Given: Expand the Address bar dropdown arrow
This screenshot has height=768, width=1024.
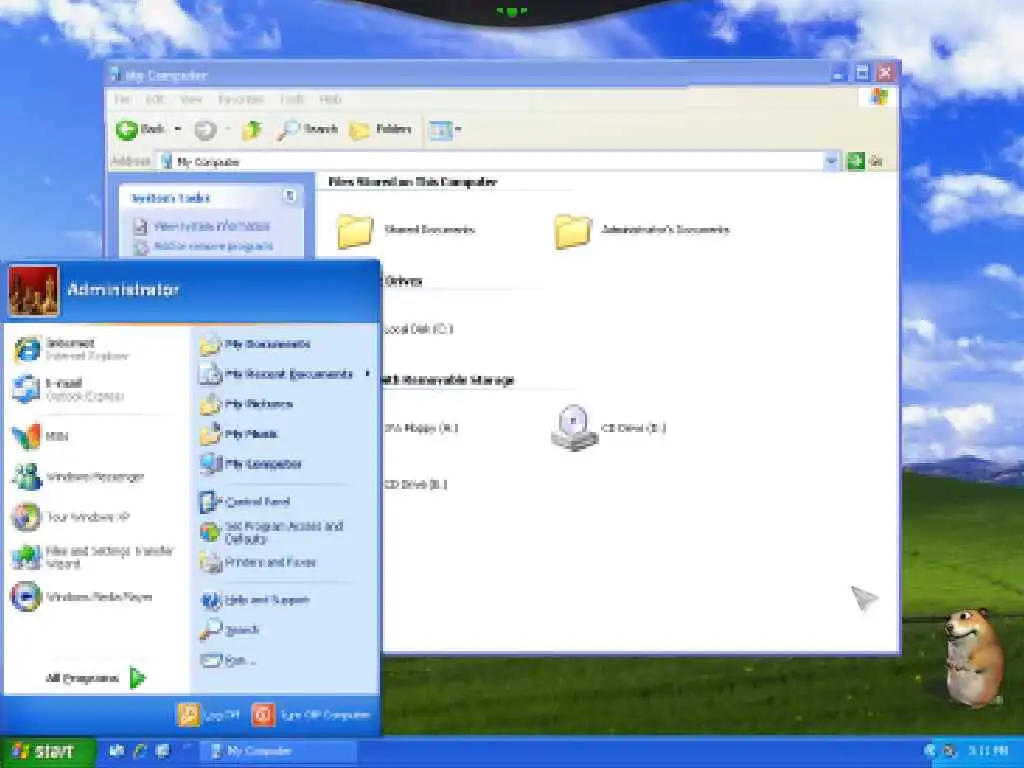Looking at the screenshot, I should 831,161.
